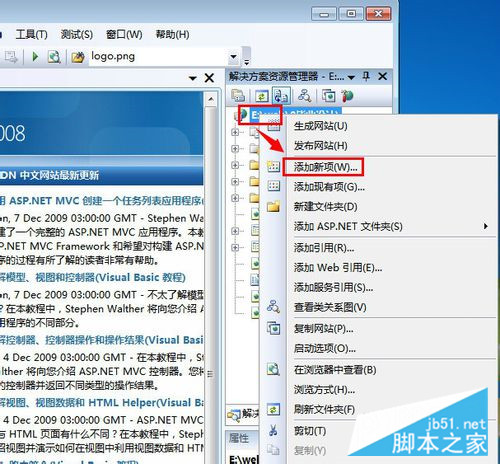Switch to the 解决方案 tab below the tree
This screenshot has width=500, height=464.
coord(243,414)
